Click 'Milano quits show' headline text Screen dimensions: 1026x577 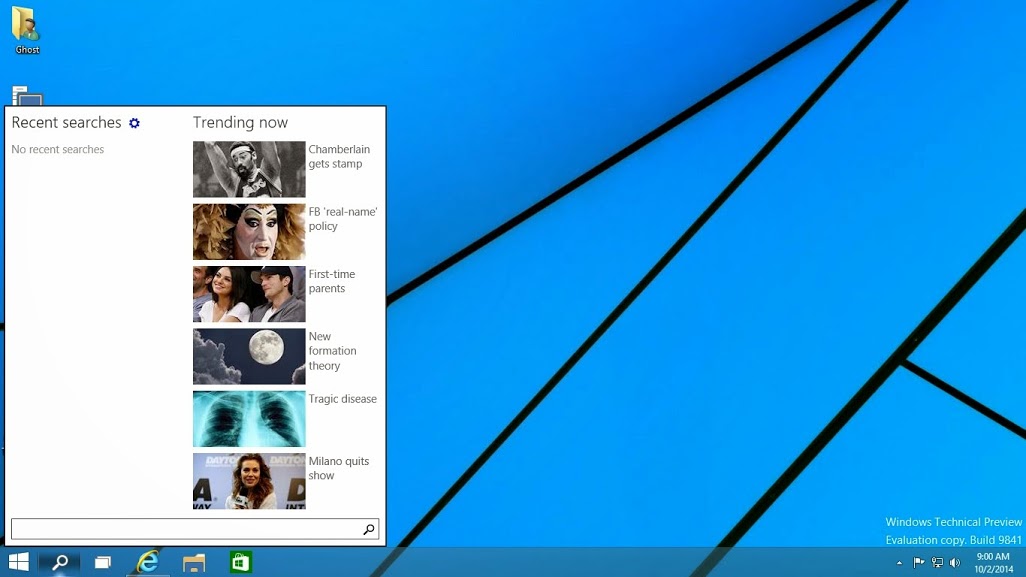point(338,468)
